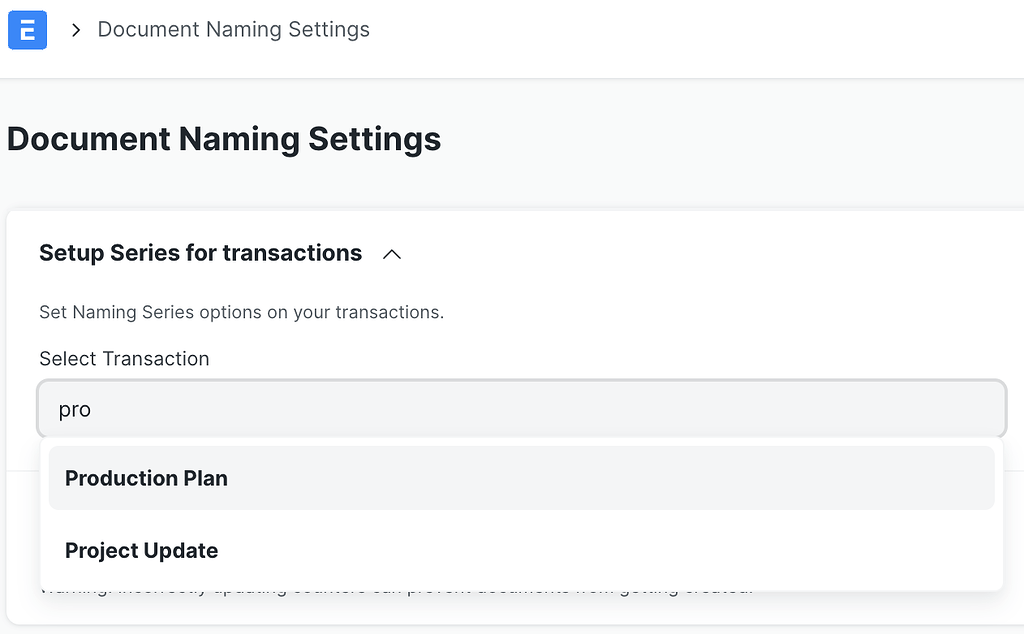
Task: Select Project Update in the suggestions
Action: (x=141, y=550)
